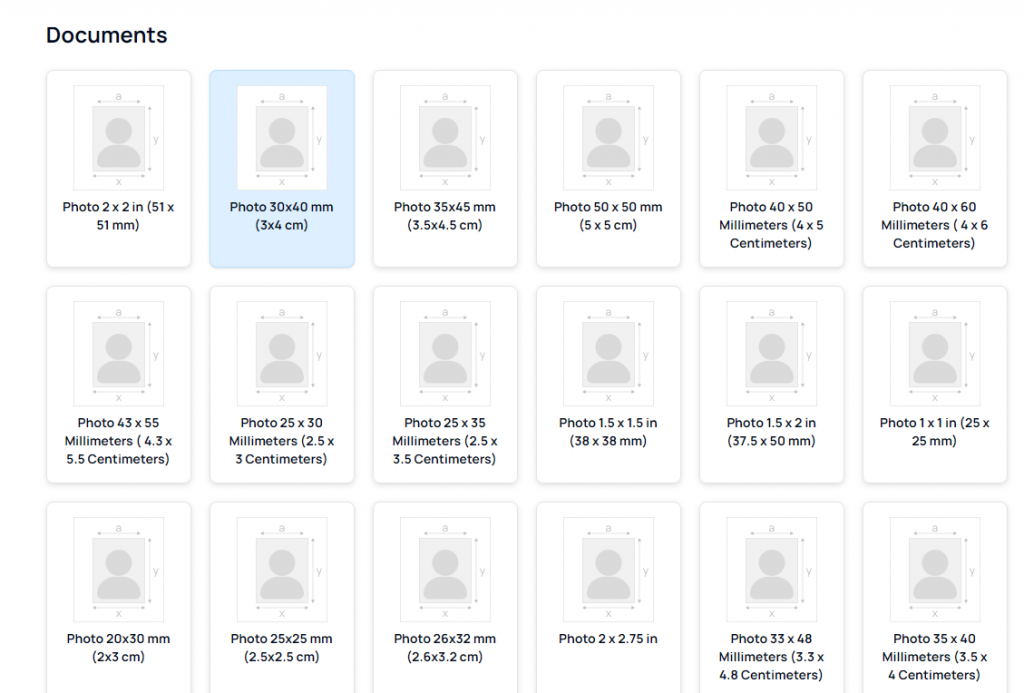Click the Photo 2 x 2.75 in label

point(608,639)
